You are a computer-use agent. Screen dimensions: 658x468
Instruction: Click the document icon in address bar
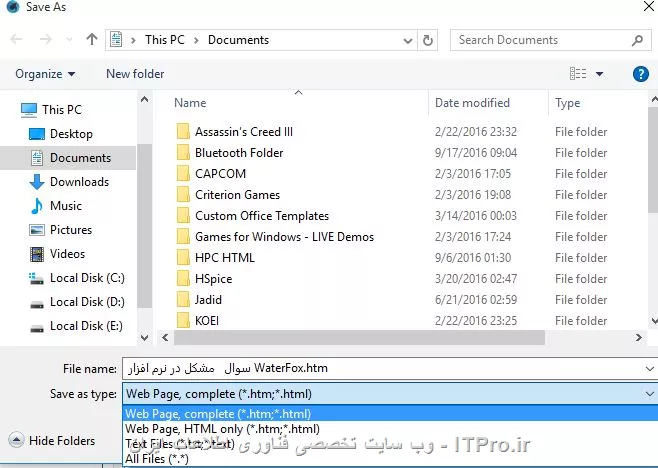tap(116, 39)
